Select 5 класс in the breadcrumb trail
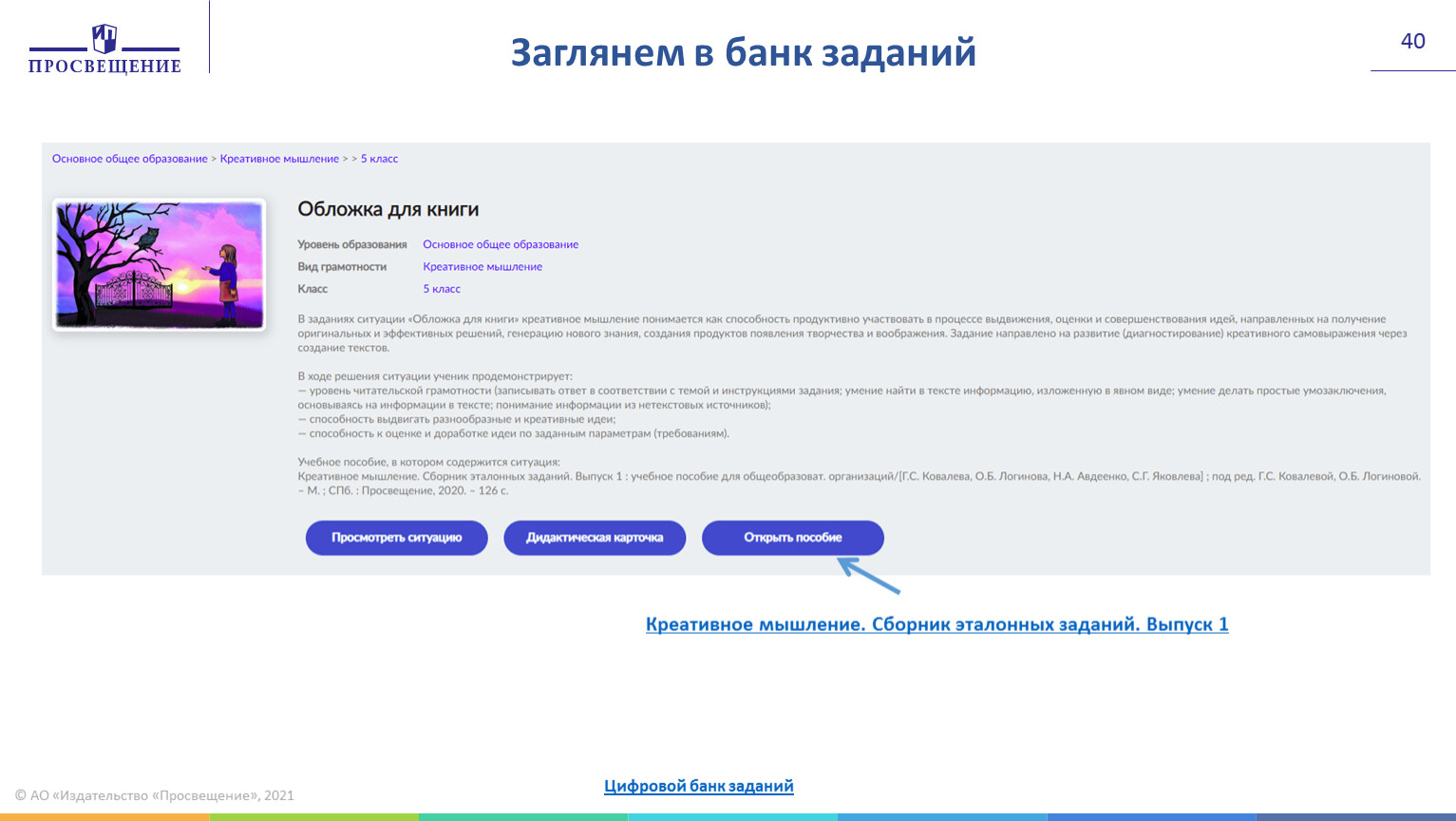Screen dimensions: 1456x821 [x=379, y=159]
